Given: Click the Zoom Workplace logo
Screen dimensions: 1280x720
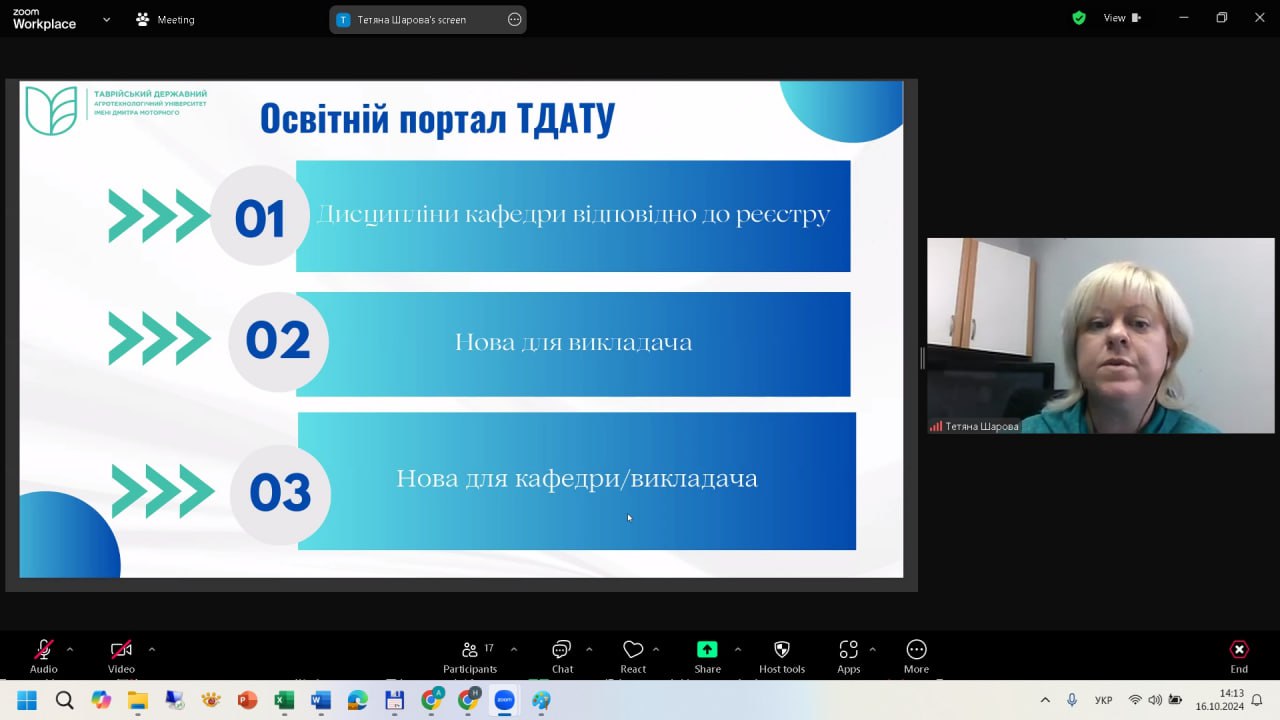Looking at the screenshot, I should (44, 19).
